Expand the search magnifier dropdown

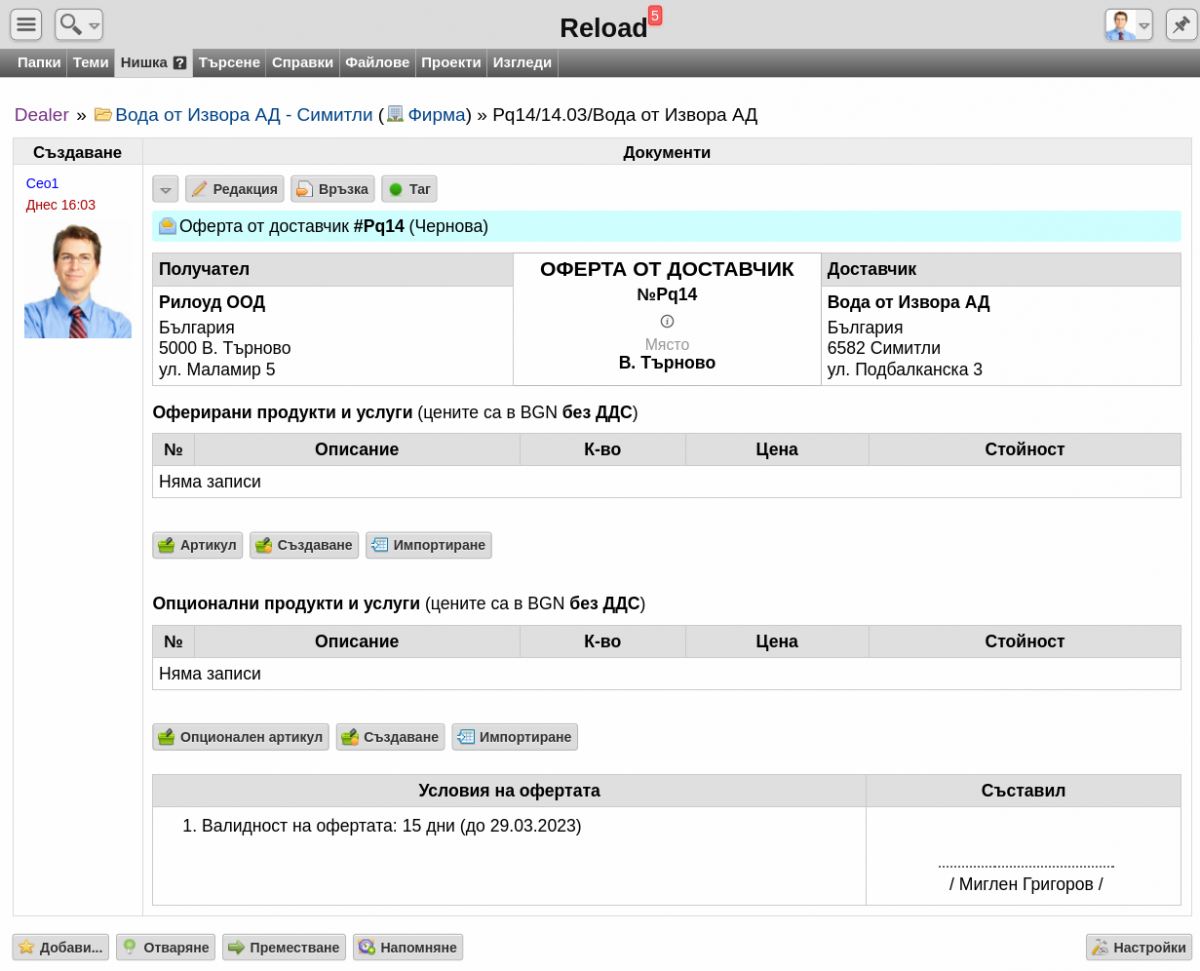[79, 24]
